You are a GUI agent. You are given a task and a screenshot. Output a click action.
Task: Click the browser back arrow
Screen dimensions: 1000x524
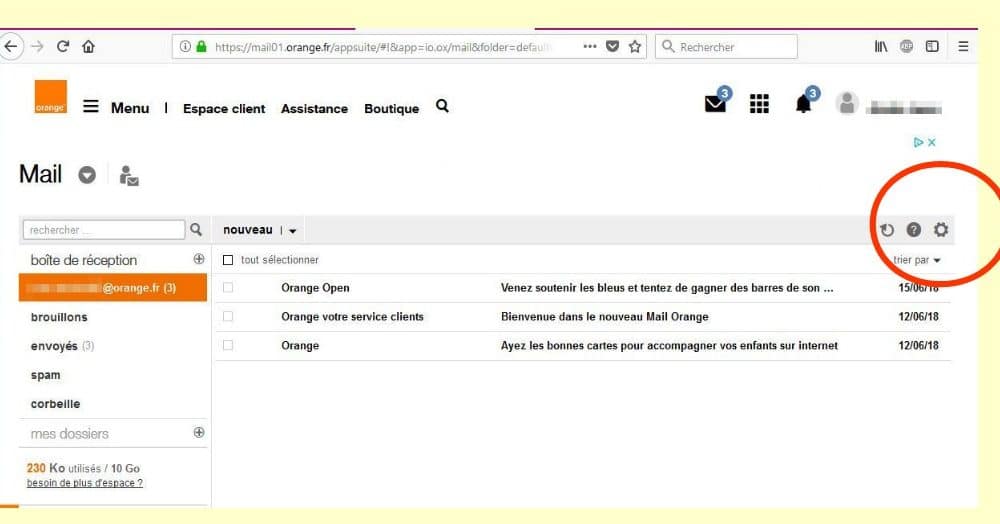[x=11, y=47]
